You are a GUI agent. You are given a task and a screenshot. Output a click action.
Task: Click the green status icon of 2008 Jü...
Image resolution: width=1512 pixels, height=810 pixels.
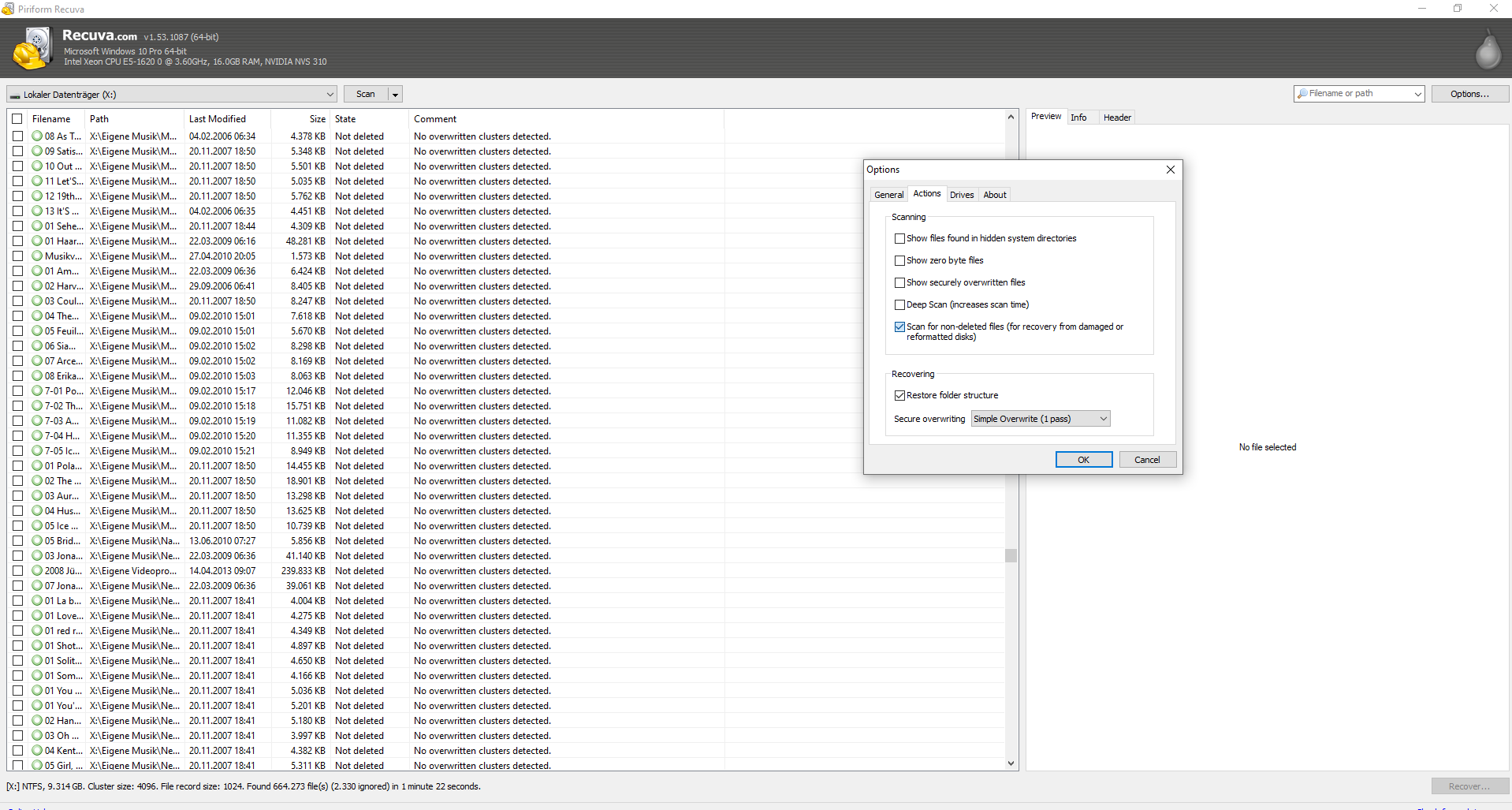pyautogui.click(x=37, y=571)
